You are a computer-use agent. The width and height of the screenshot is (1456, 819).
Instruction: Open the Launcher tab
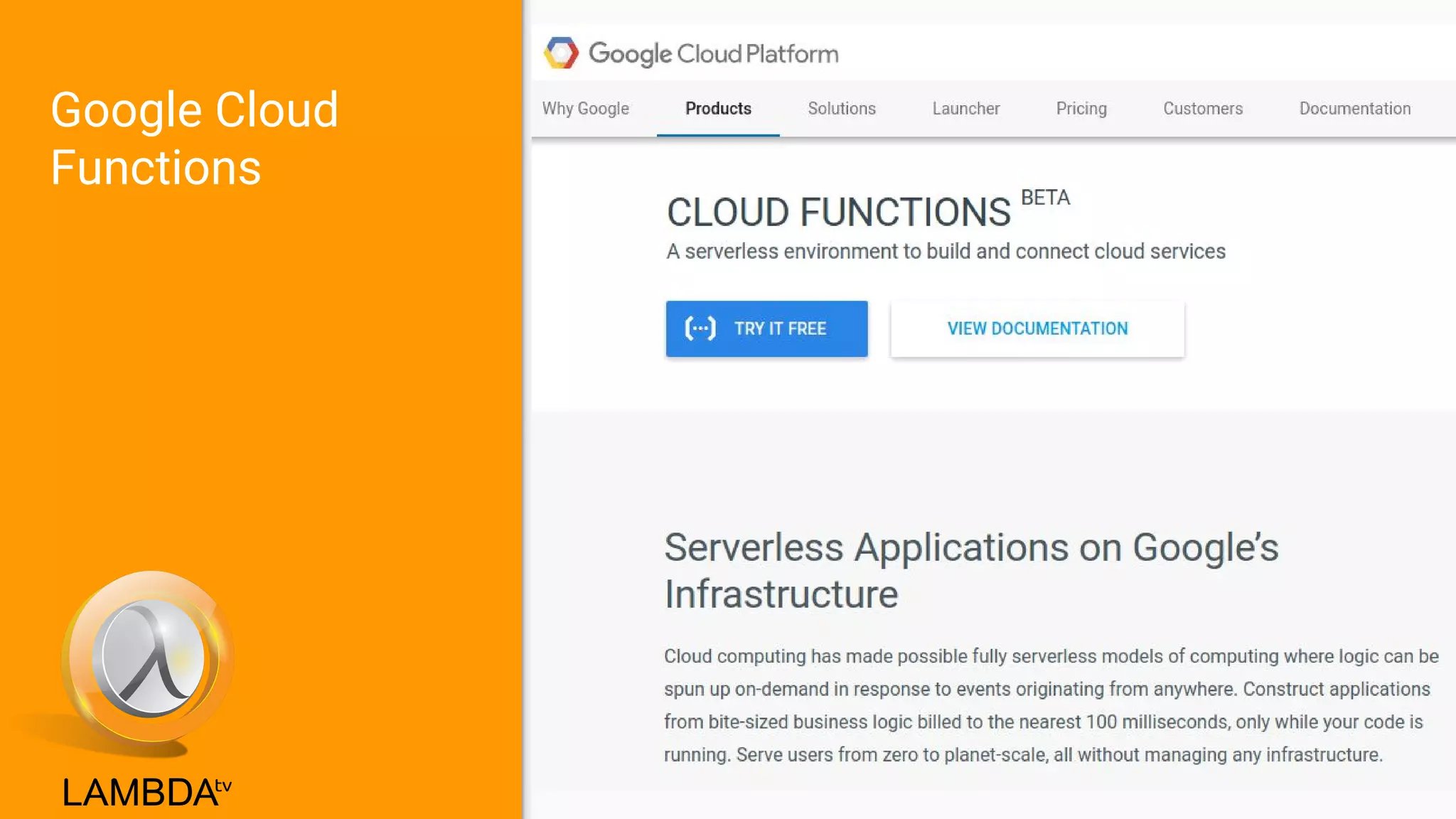pyautogui.click(x=966, y=109)
